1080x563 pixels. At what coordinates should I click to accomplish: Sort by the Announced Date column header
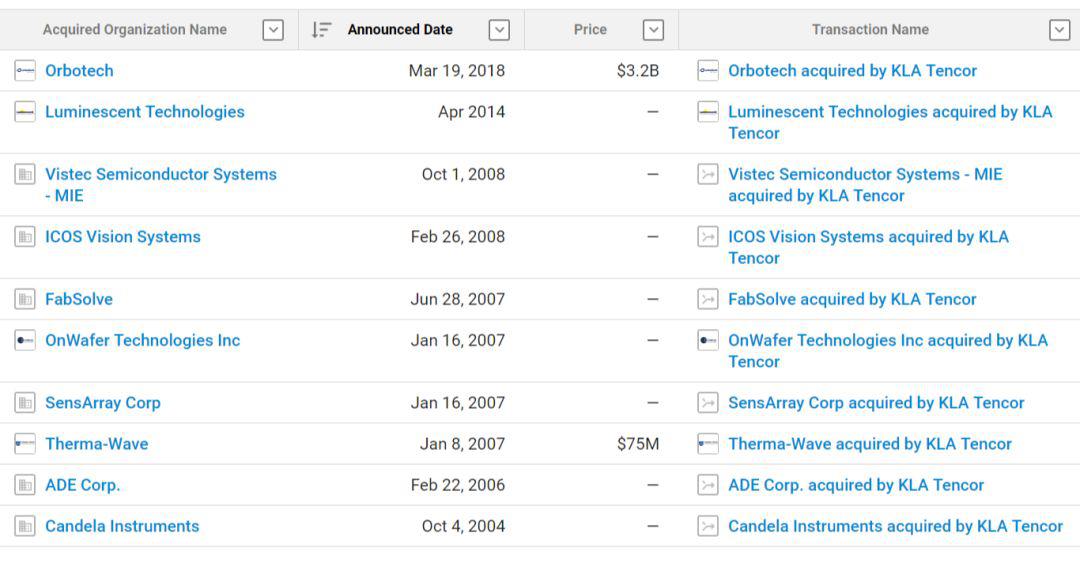(400, 30)
